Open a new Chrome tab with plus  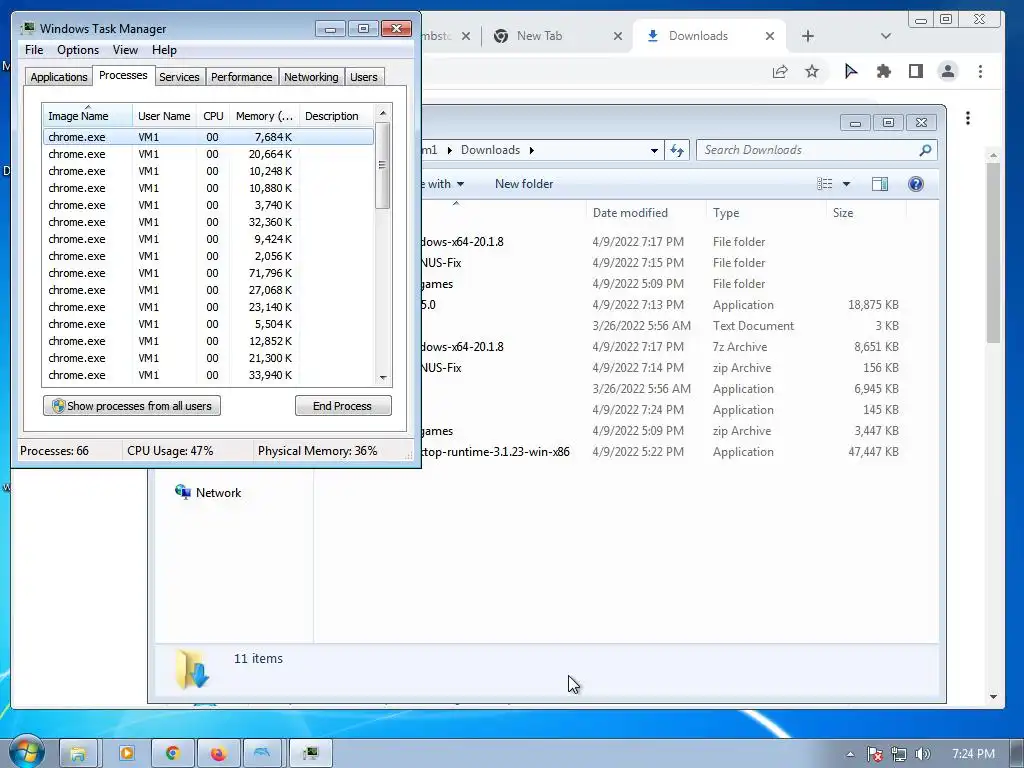[808, 36]
